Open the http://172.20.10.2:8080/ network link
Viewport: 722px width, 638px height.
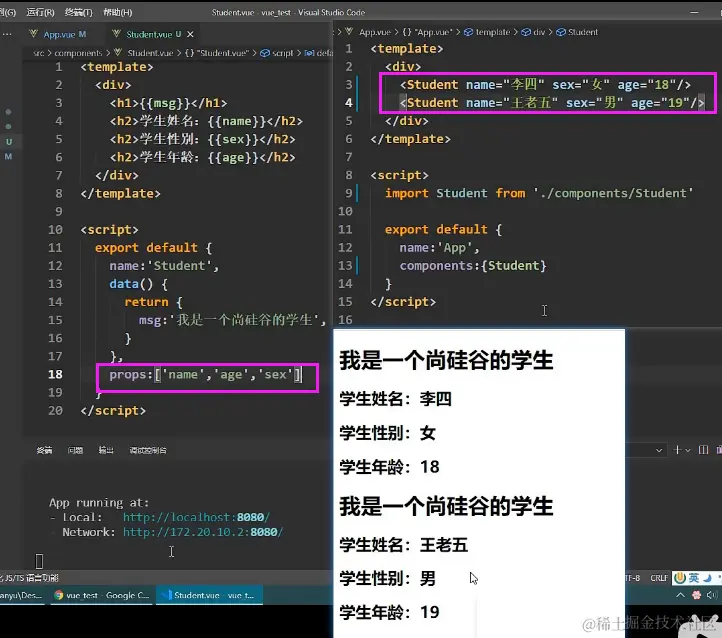[x=203, y=532]
